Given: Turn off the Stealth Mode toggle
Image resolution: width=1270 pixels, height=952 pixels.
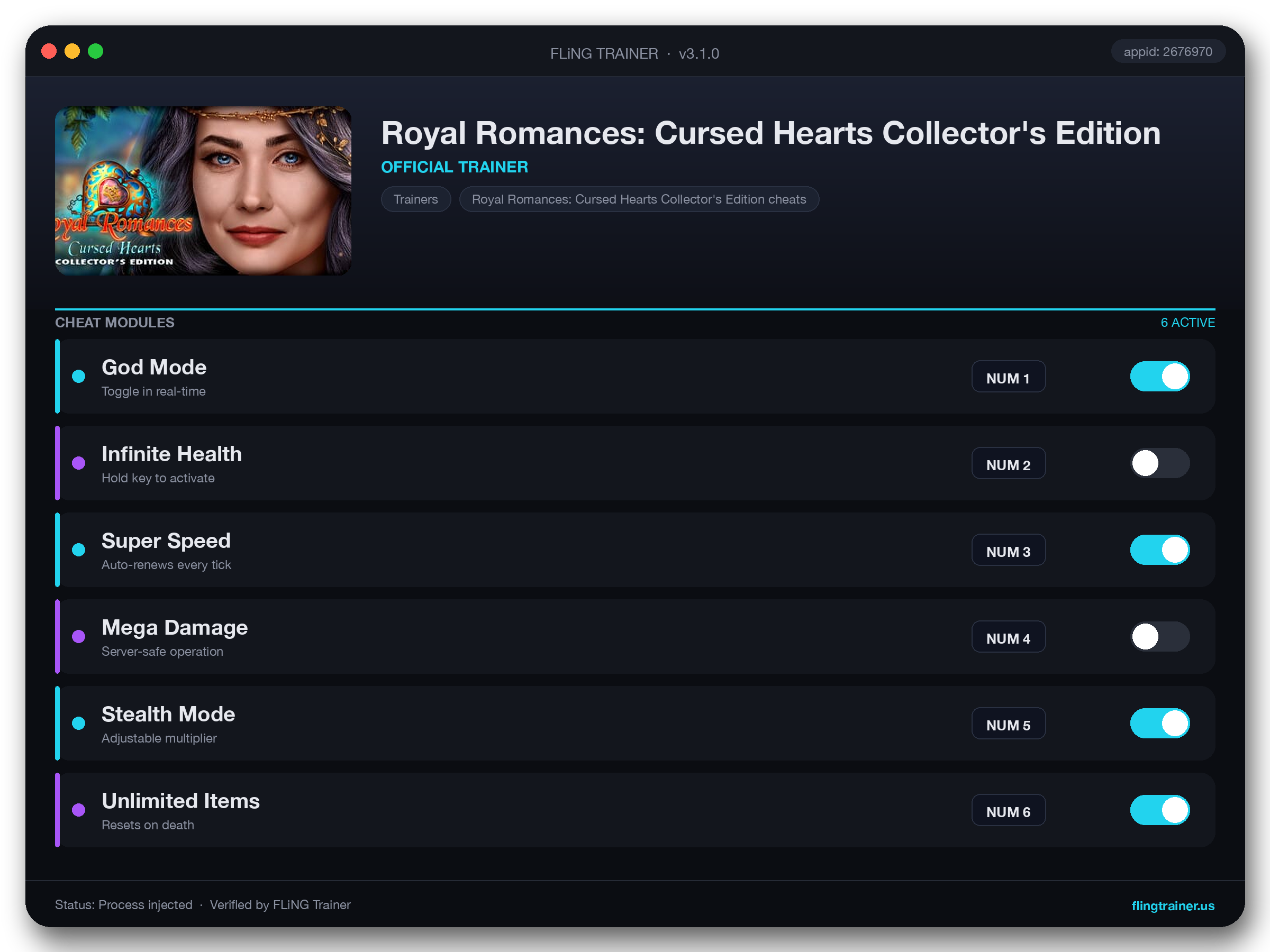Looking at the screenshot, I should [1160, 723].
